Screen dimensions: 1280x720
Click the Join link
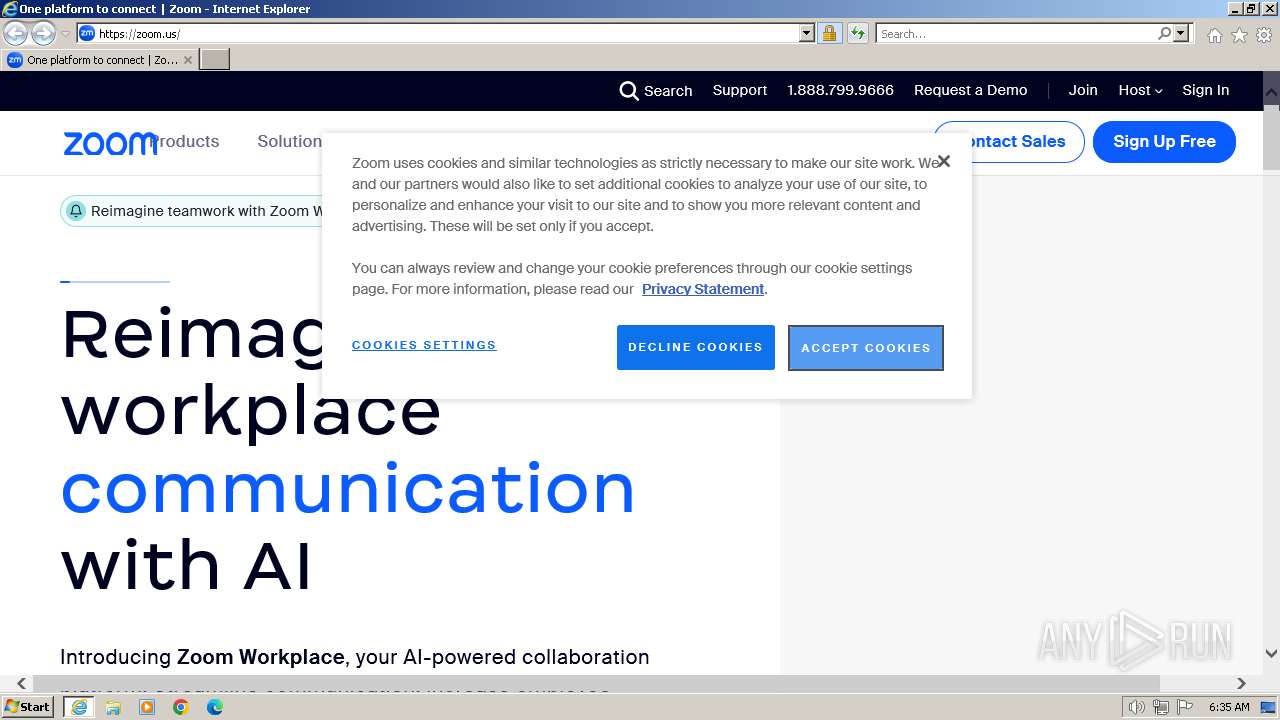click(x=1083, y=90)
